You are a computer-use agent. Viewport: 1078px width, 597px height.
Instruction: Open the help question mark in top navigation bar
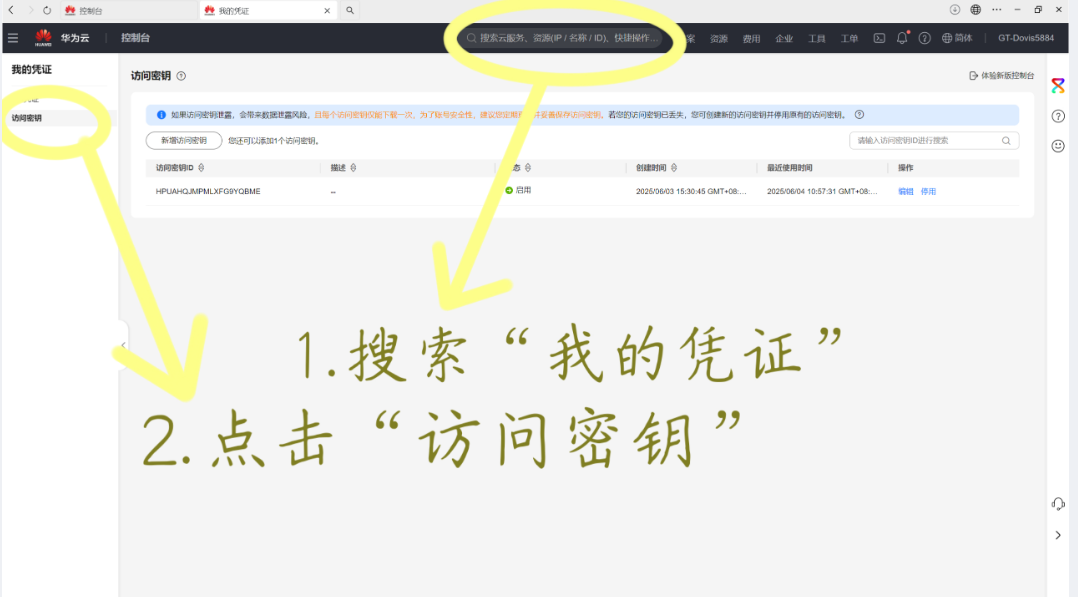(x=925, y=38)
